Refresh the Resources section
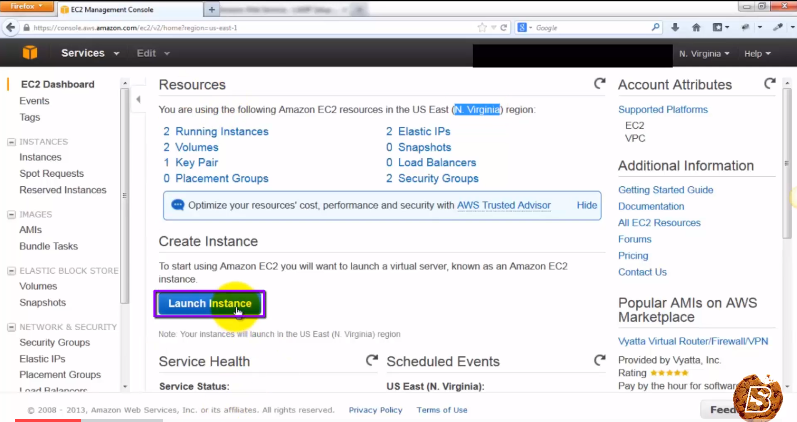797x422 pixels. pos(600,83)
